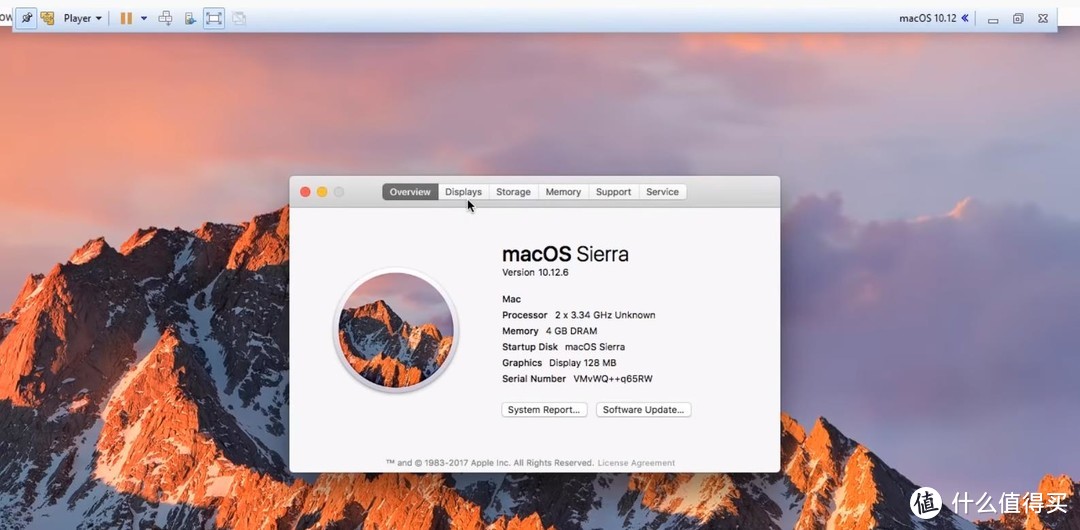Expand the power options arrow beside pause

coord(144,19)
